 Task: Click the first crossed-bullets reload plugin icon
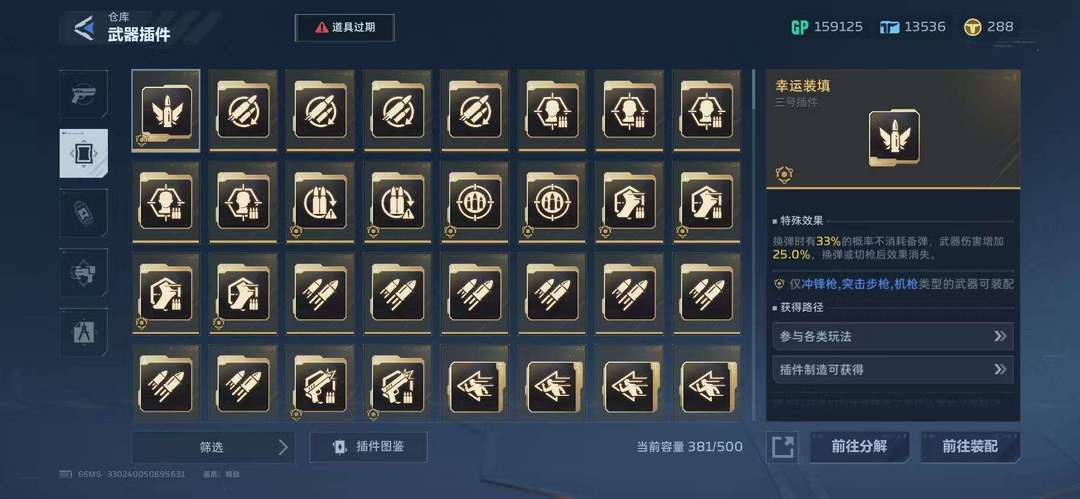[x=243, y=110]
